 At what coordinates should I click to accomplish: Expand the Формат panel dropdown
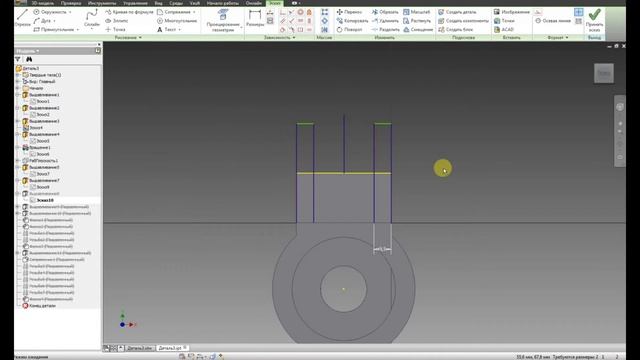567,38
